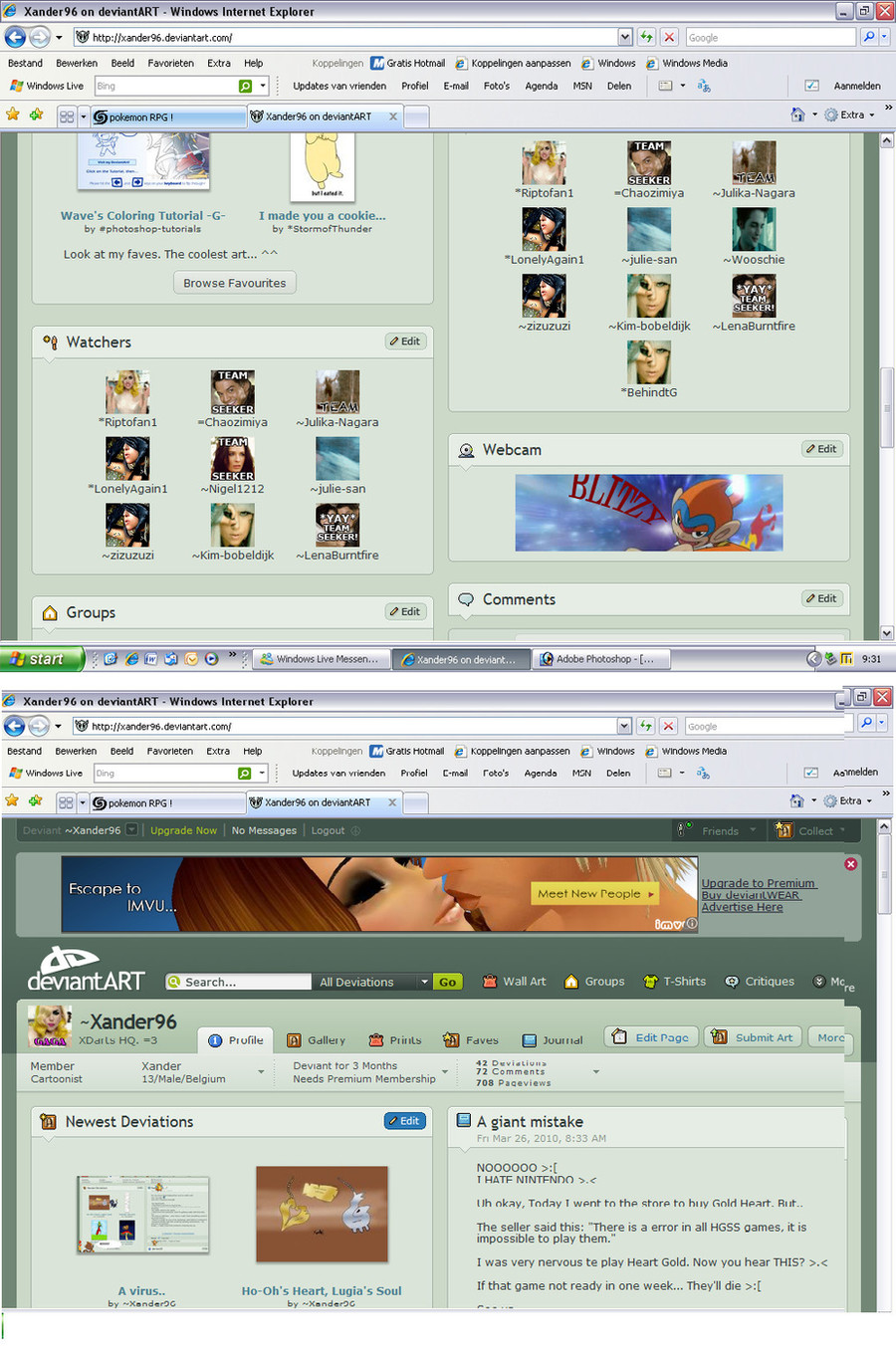The image size is (896, 1358).
Task: Close the Xander96 on deviantART tab in the upper window
Action: tap(393, 116)
